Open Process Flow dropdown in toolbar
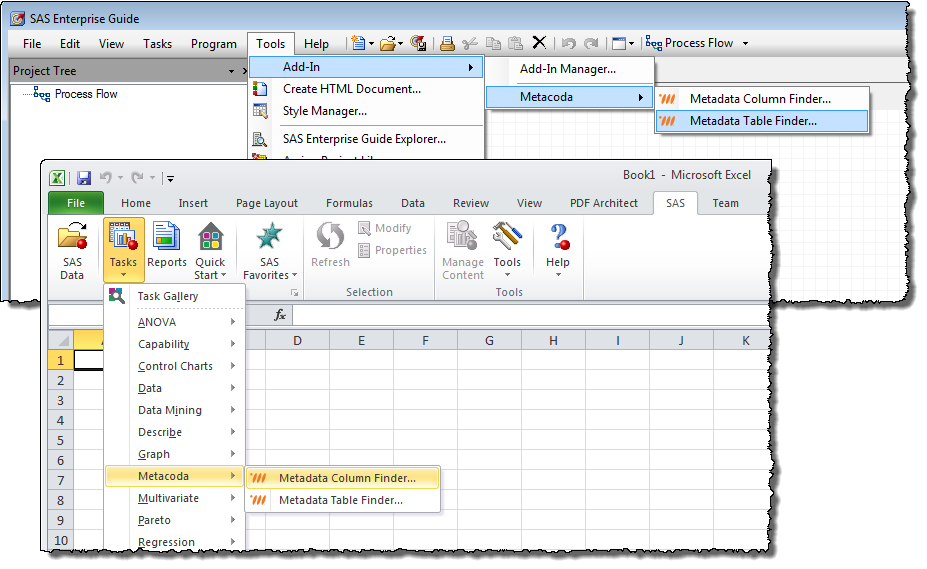Image resolution: width=927 pixels, height=569 pixels. click(746, 43)
